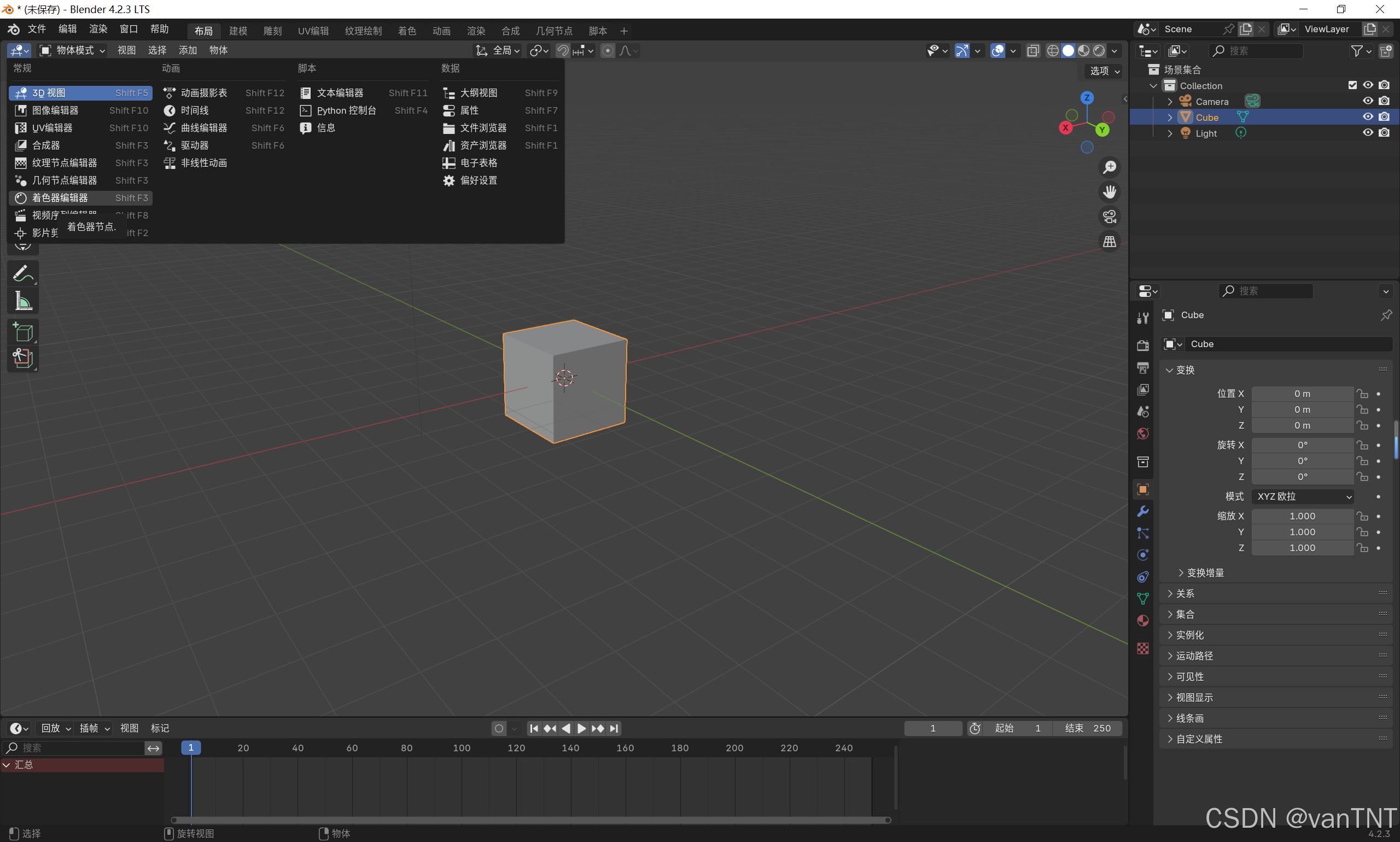Hide the Light object in the viewport
This screenshot has width=1400, height=842.
(x=1368, y=133)
